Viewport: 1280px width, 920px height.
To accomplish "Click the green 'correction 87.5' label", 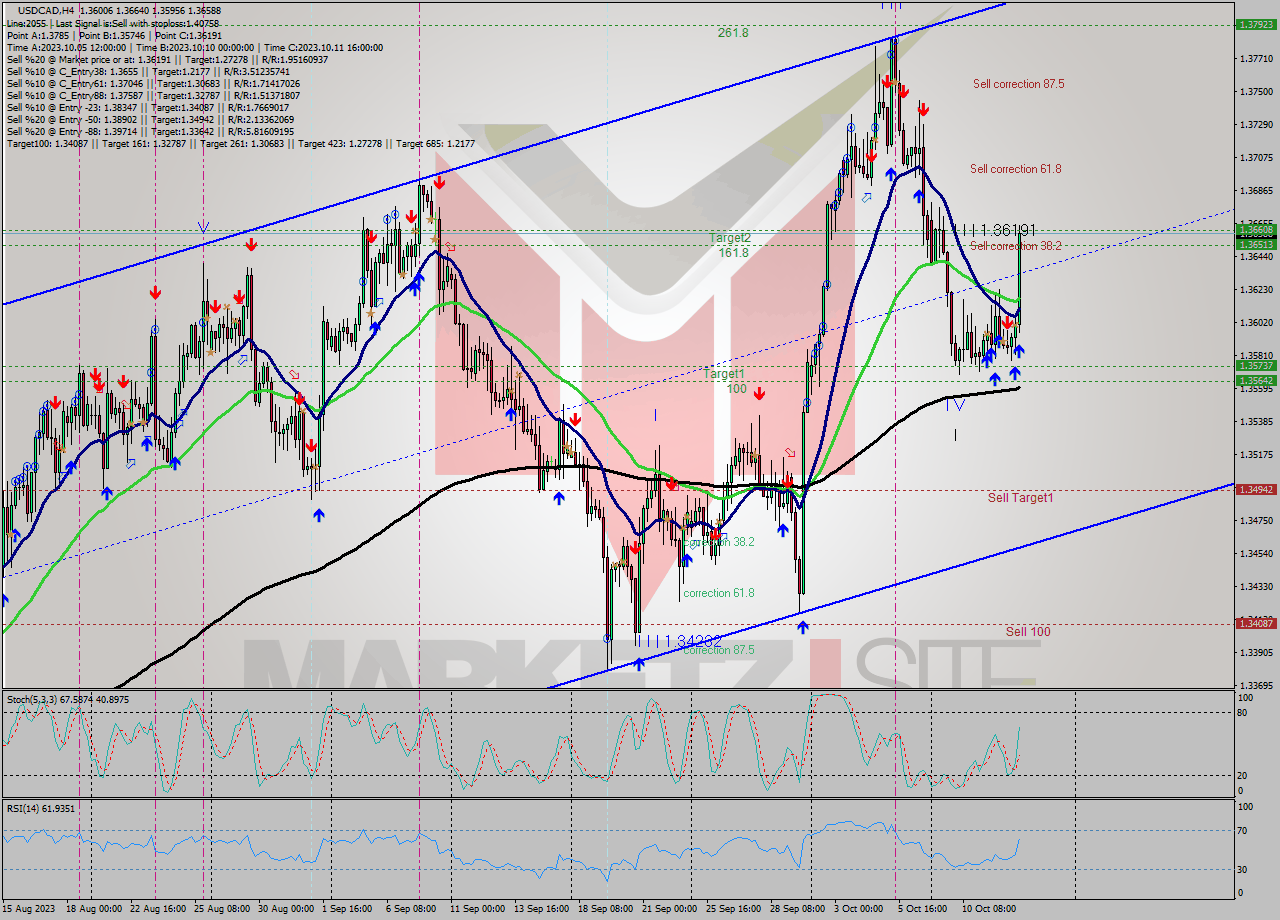I will [x=718, y=650].
